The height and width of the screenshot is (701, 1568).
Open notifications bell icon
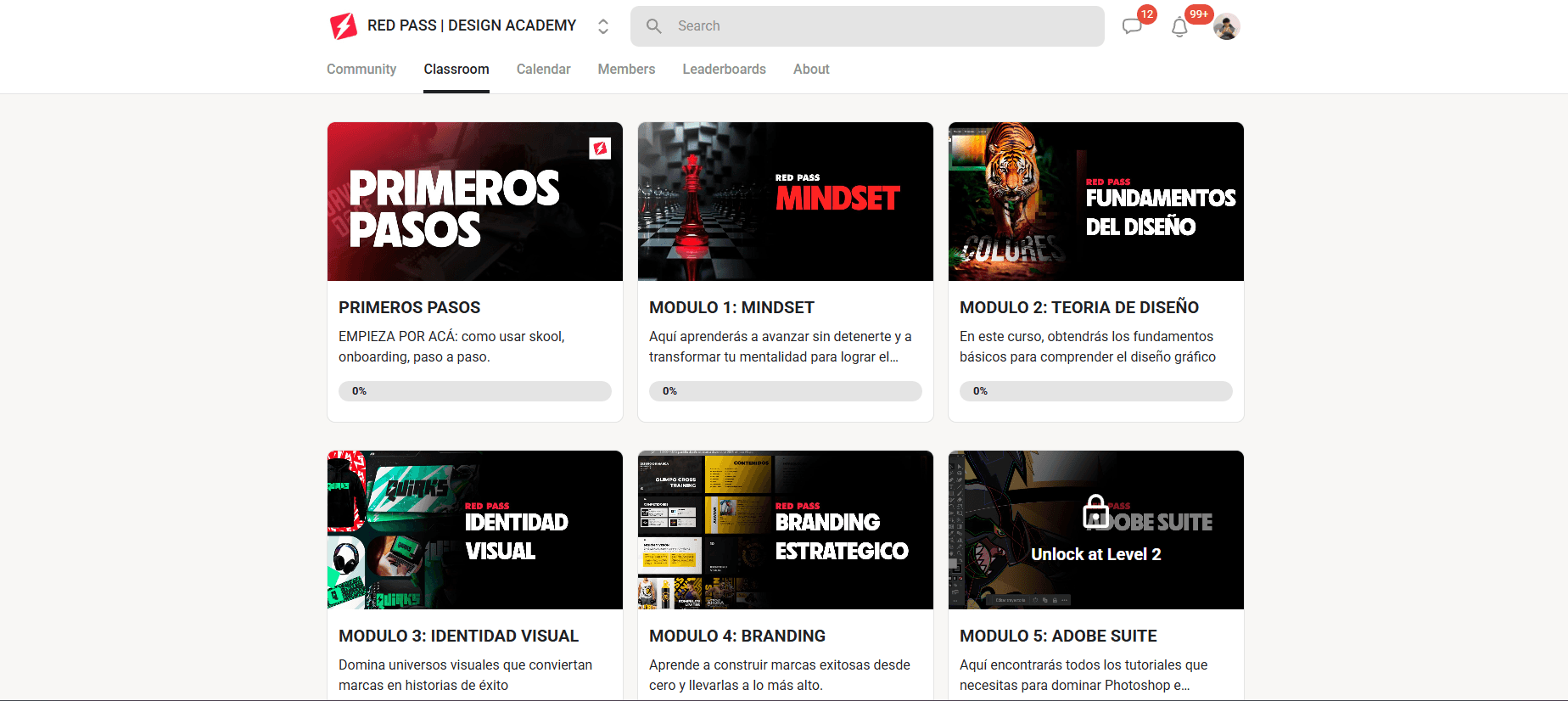click(x=1179, y=27)
